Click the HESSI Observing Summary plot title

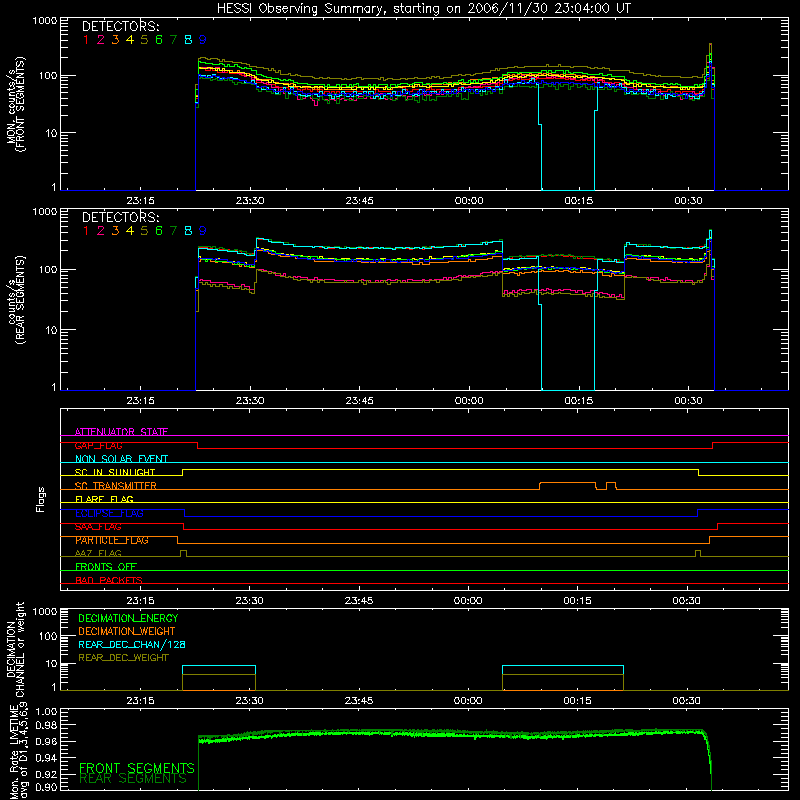[x=424, y=8]
